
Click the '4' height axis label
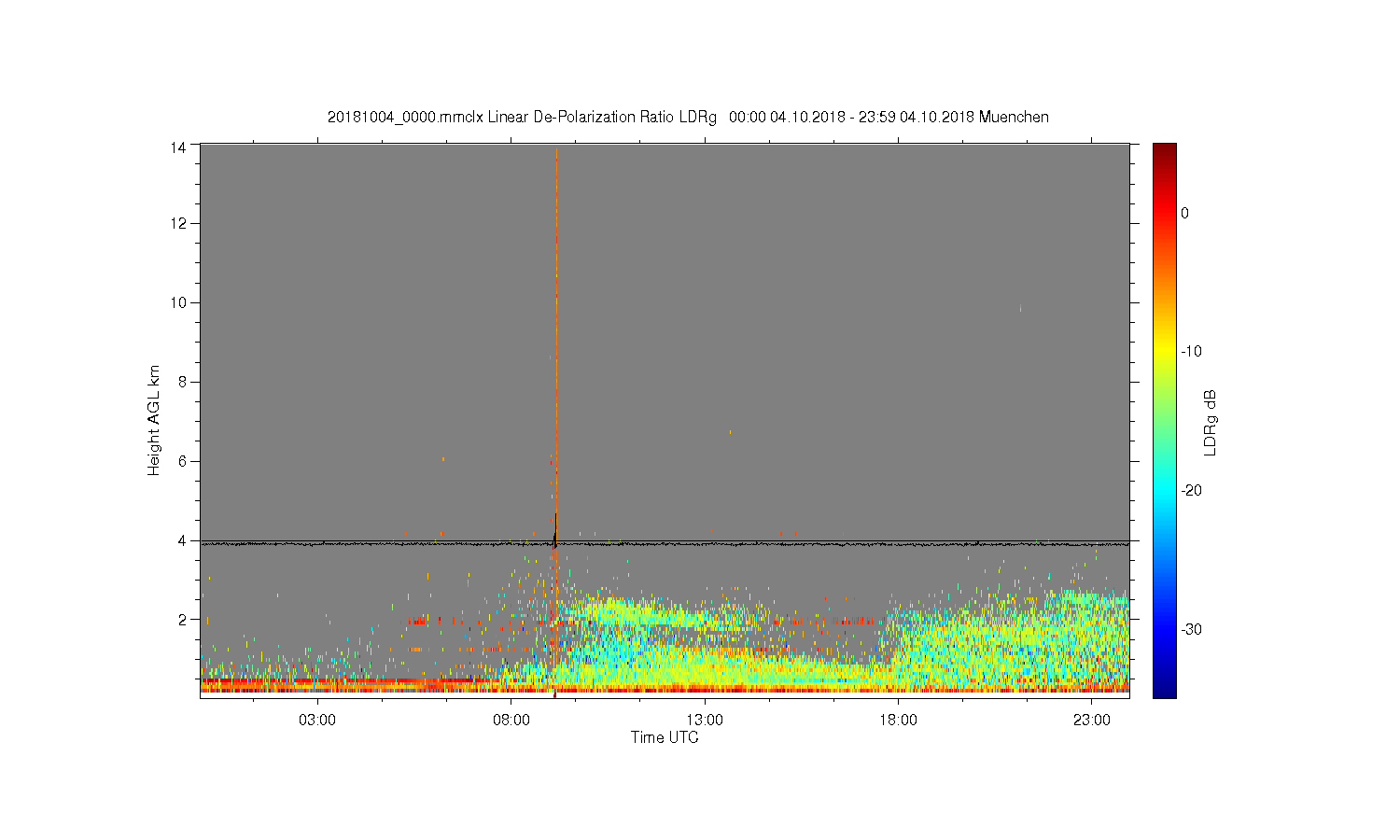click(182, 540)
